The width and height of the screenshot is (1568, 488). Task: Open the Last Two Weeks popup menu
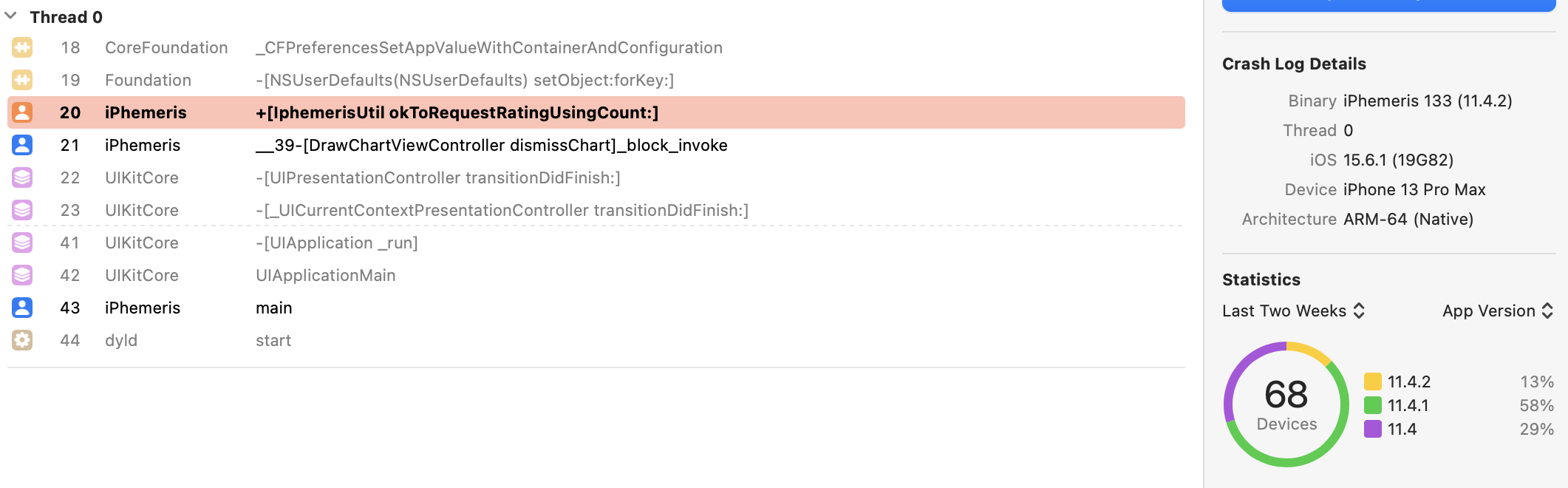pyautogui.click(x=1293, y=311)
